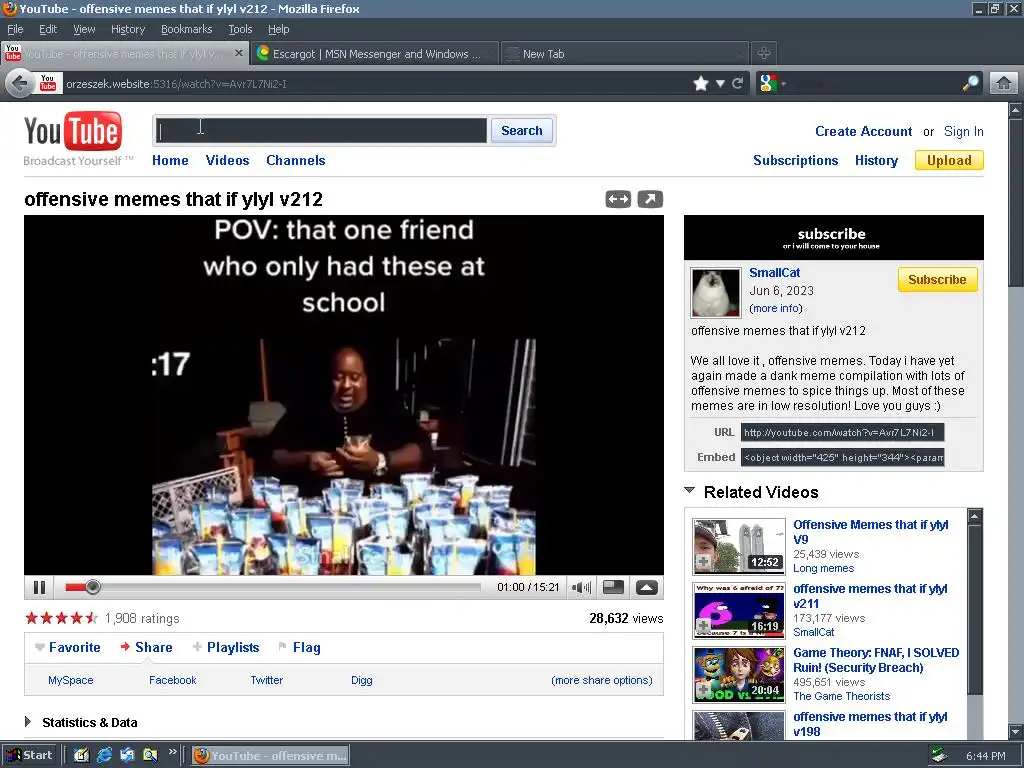Screen dimensions: 1024x768
Task: Click the YouTube logo
Action: (73, 132)
